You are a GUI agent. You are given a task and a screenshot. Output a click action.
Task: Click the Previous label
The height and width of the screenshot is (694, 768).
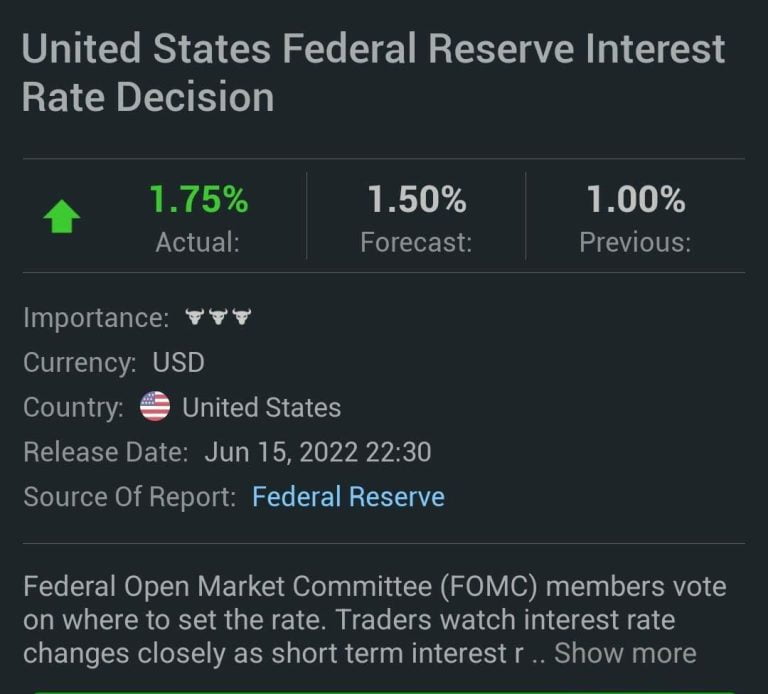point(635,243)
